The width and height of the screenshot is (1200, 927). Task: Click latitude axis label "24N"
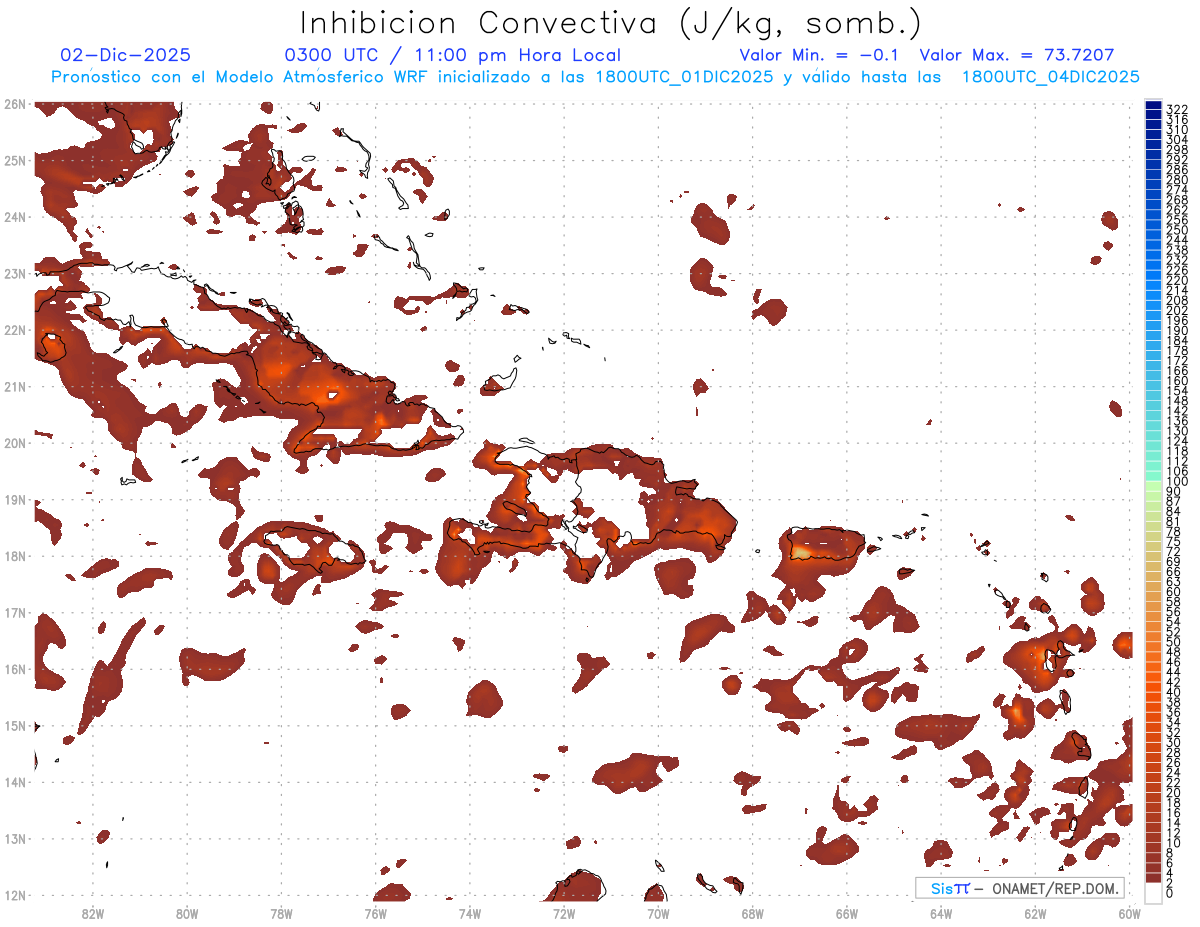(x=14, y=217)
